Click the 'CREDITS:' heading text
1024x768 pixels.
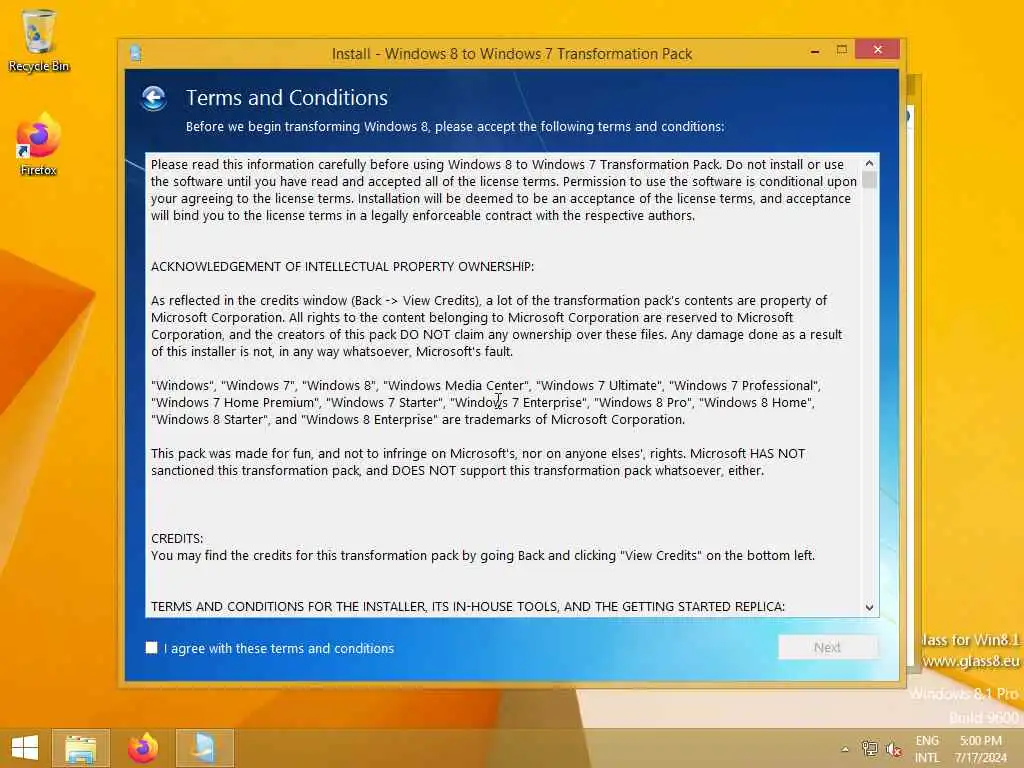[177, 538]
